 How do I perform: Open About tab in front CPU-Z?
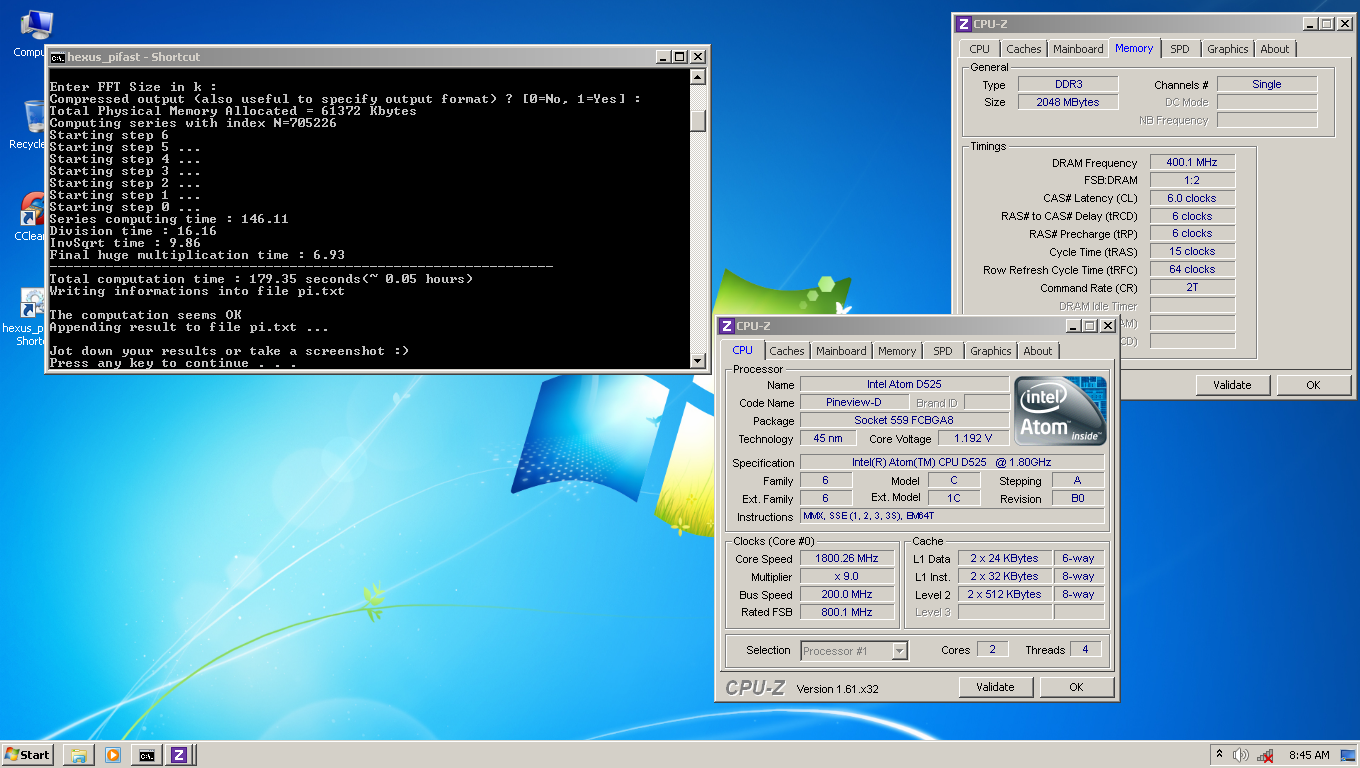(x=1038, y=351)
